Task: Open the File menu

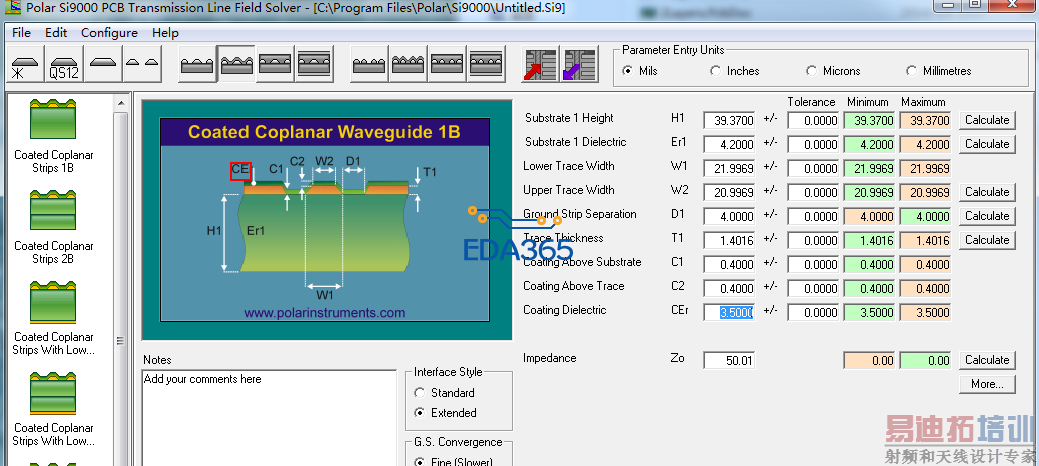Action: click(x=21, y=32)
